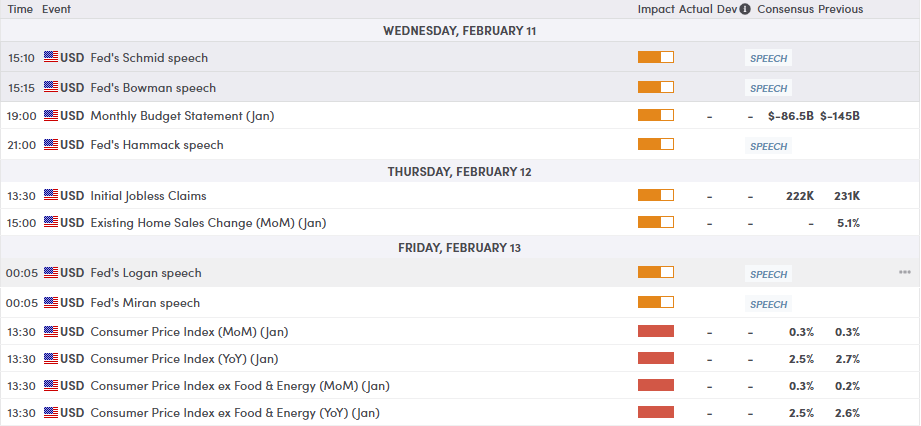Select the flag icon on the Monthly Budget Statement row
The height and width of the screenshot is (426, 921).
(51, 115)
